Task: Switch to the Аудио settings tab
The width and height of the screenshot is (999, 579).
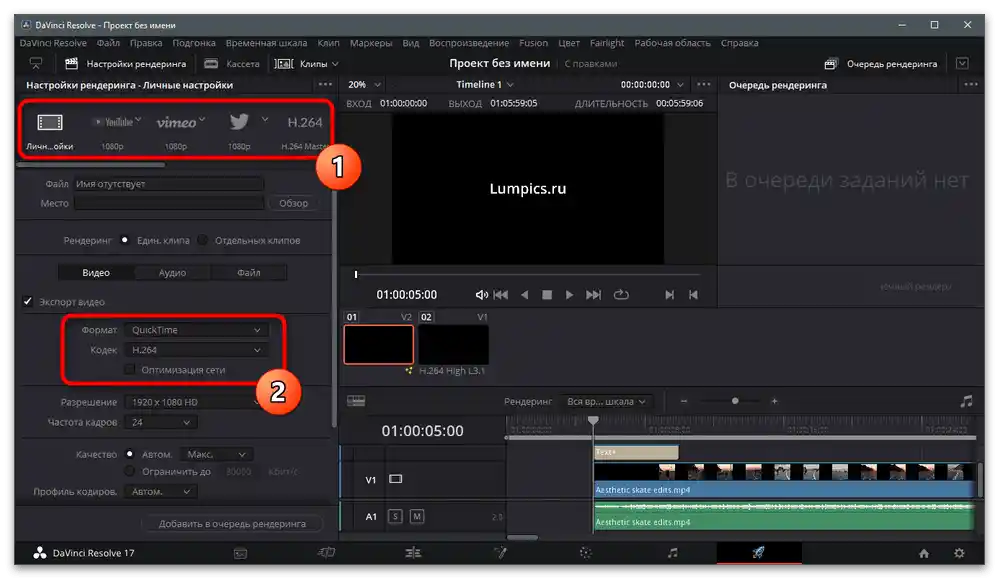Action: pos(172,273)
